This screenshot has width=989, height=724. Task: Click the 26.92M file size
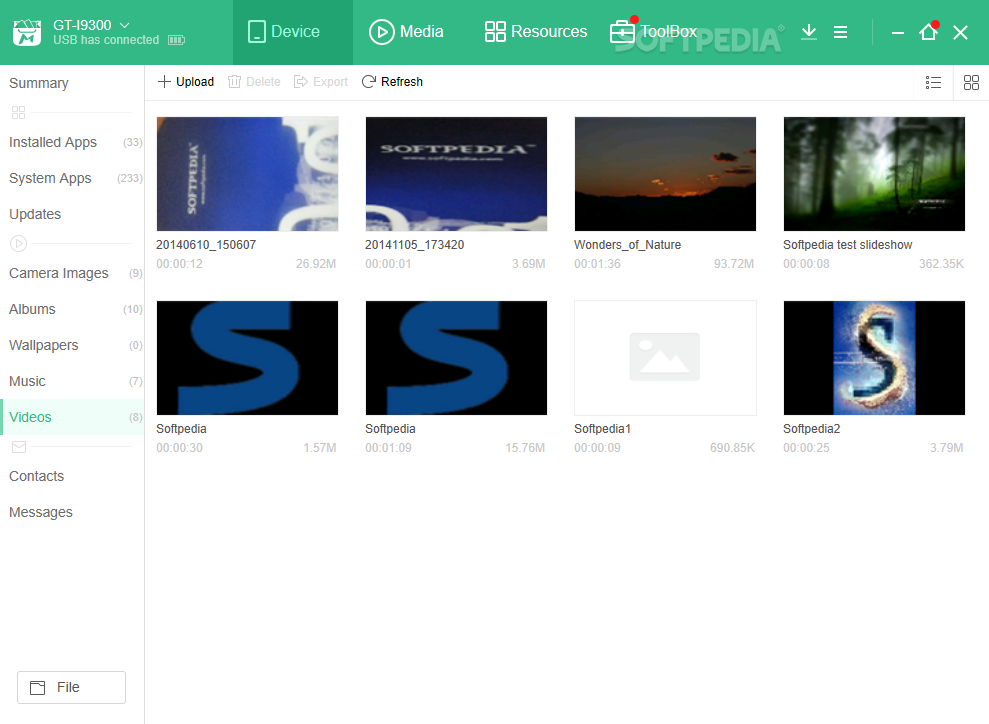click(316, 264)
